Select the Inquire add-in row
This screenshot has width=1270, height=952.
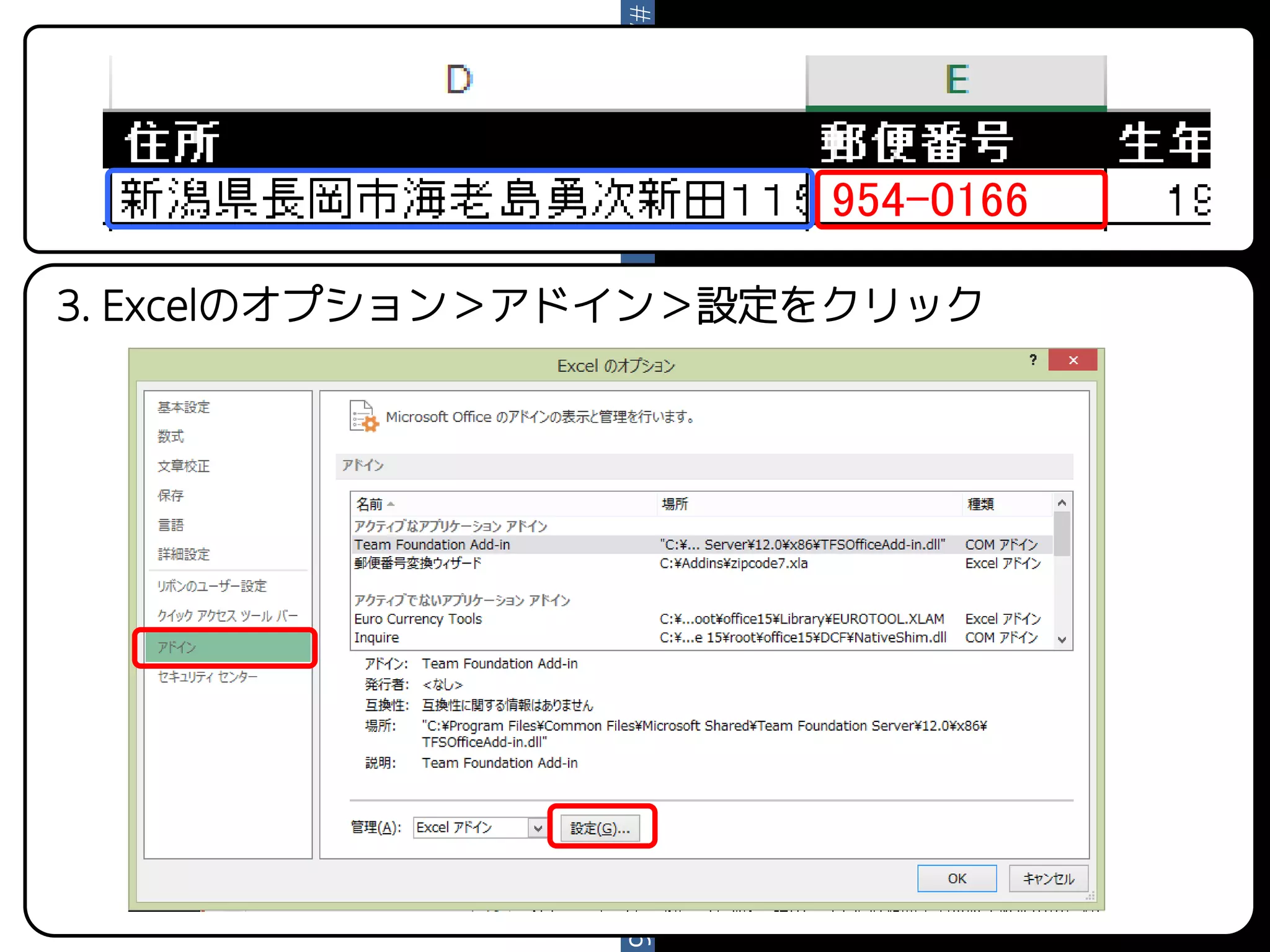pos(701,638)
